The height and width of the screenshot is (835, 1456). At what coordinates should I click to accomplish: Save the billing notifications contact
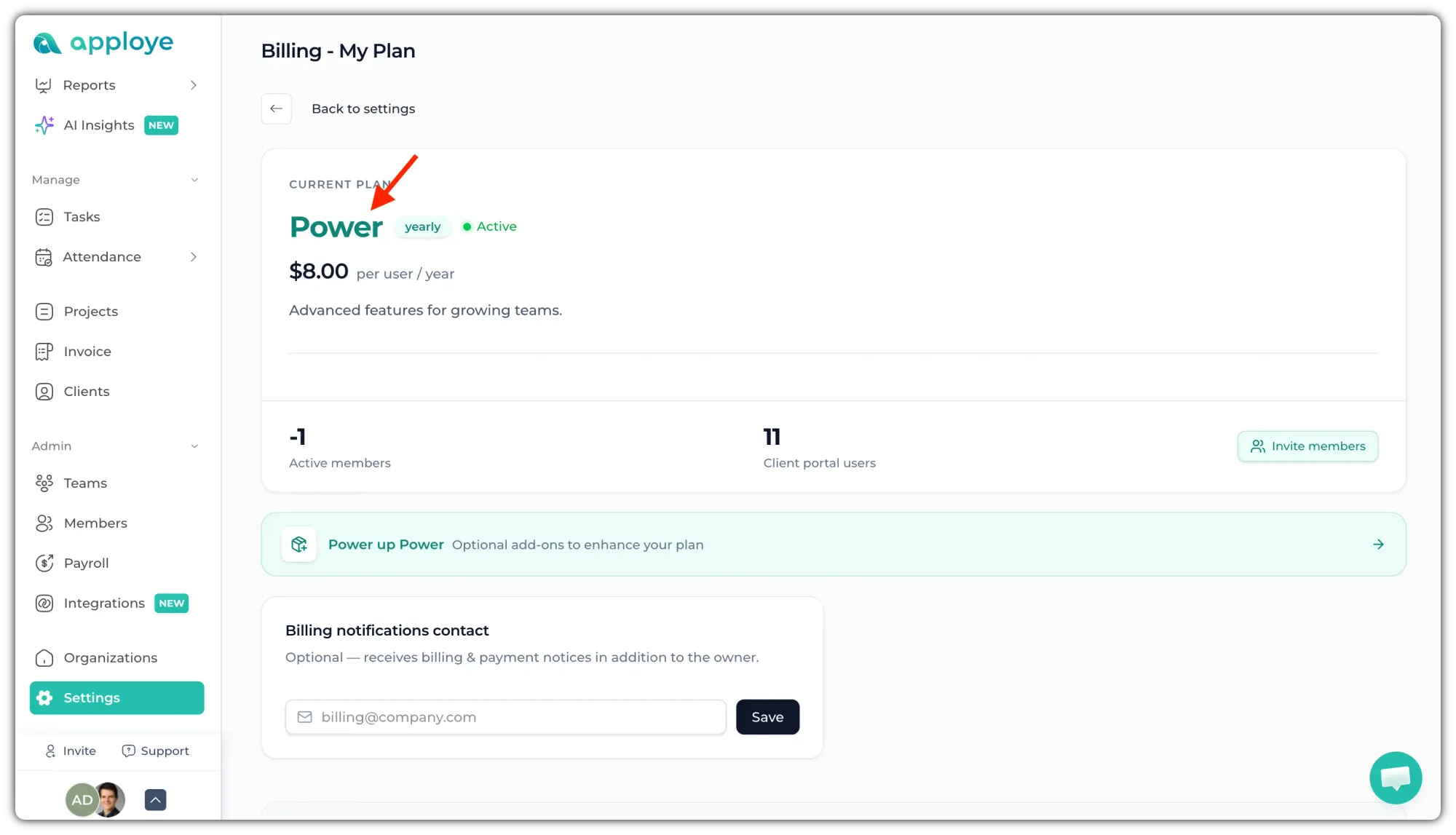click(x=767, y=717)
